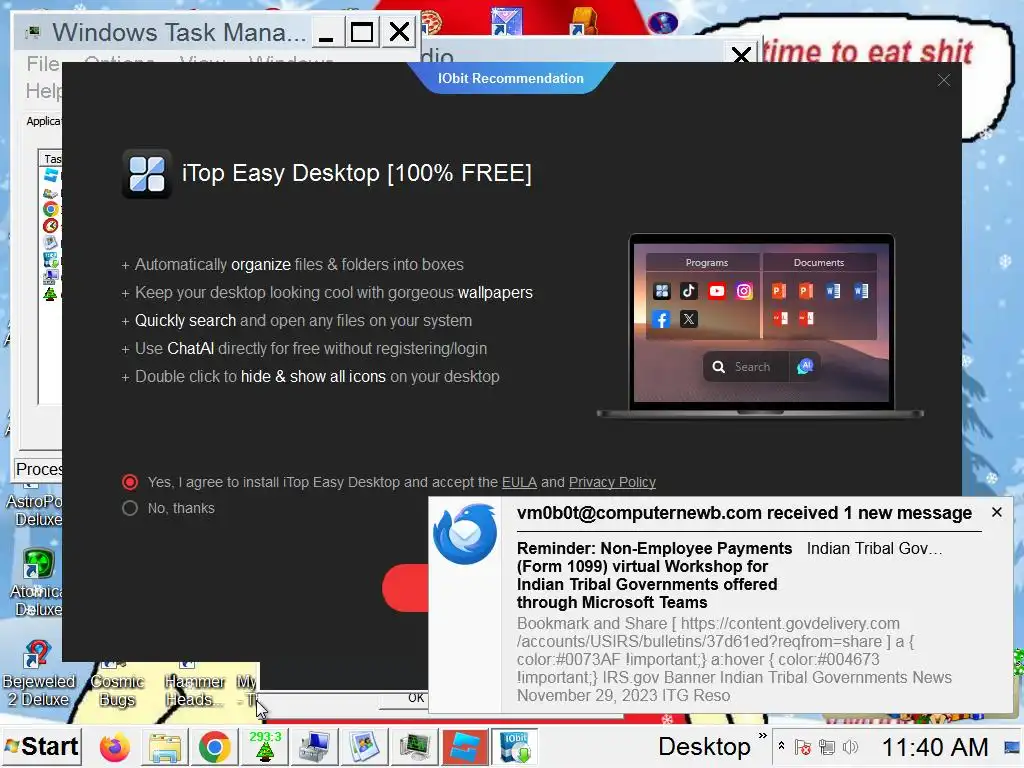This screenshot has width=1024, height=768.
Task: Open the computer toolbox taskbar icon
Action: click(314, 747)
